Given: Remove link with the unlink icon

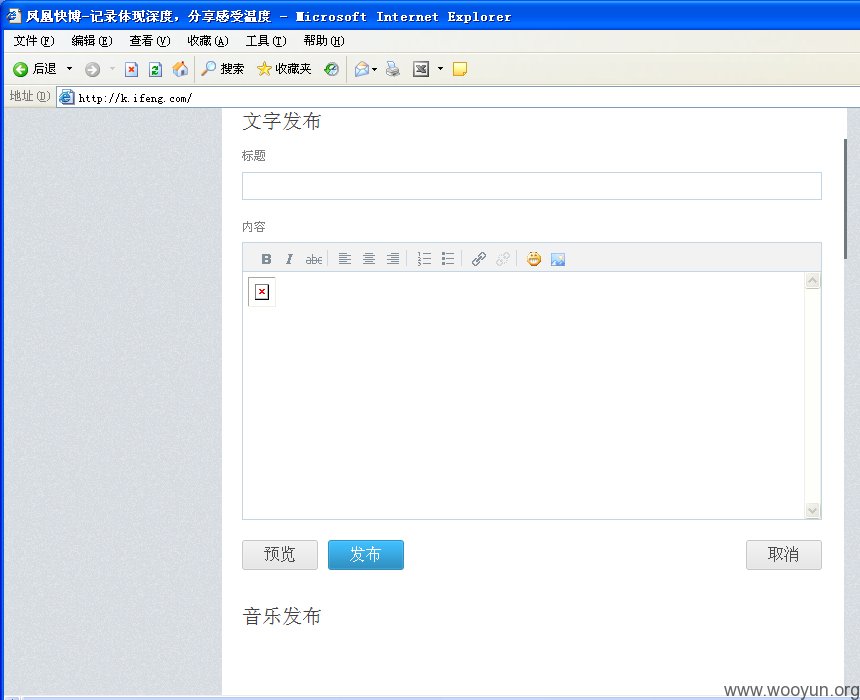Looking at the screenshot, I should [503, 259].
